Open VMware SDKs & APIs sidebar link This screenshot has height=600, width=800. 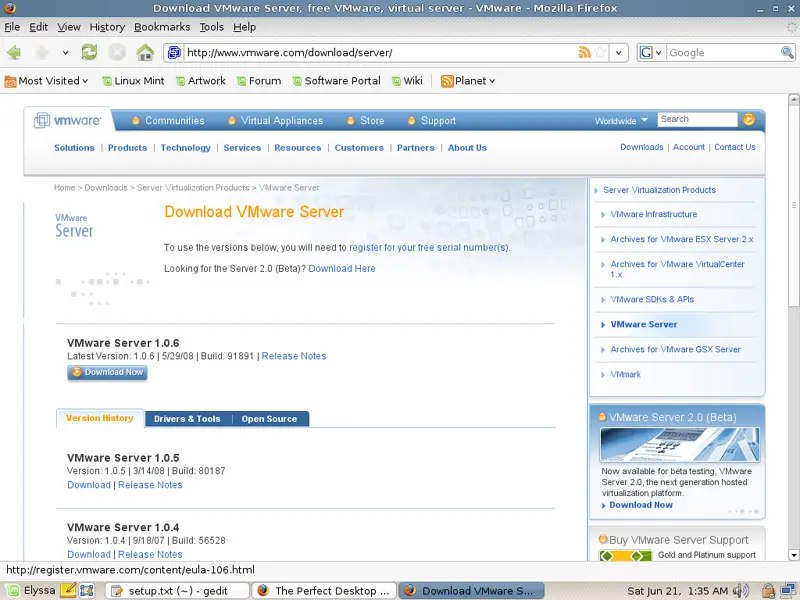652,299
